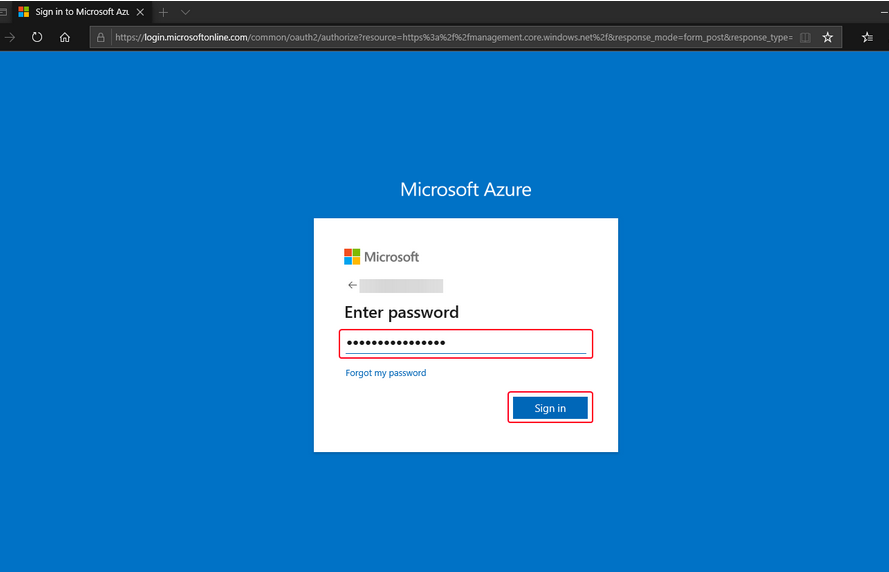Click the Microsoft Azure title text
The image size is (889, 572).
tap(465, 189)
